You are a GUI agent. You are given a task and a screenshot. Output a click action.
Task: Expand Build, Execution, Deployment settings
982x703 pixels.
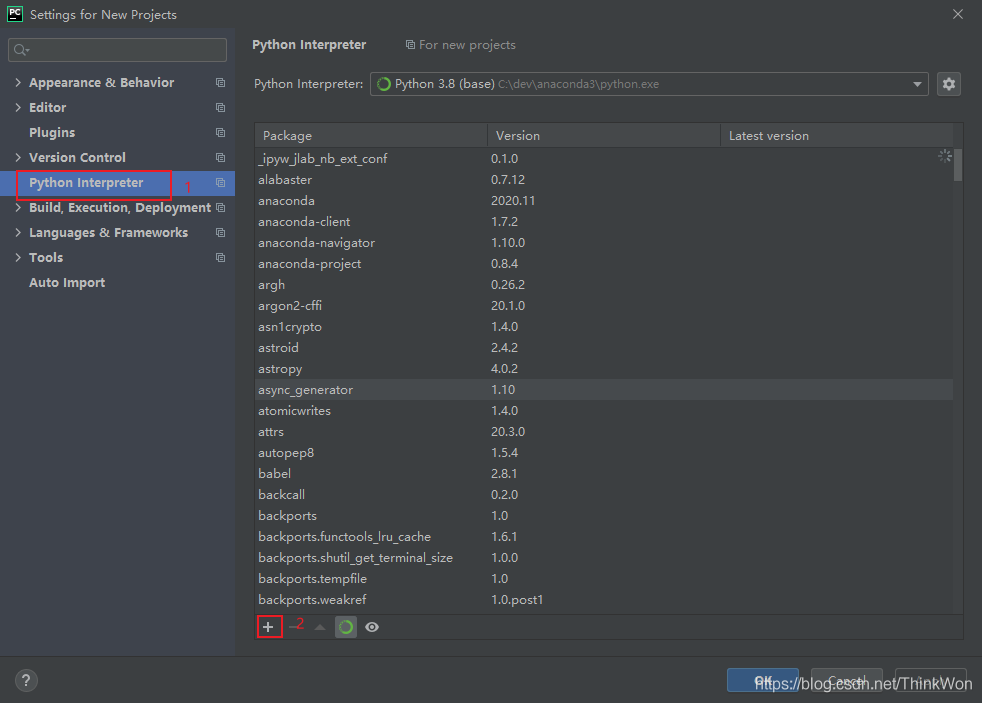tap(18, 208)
